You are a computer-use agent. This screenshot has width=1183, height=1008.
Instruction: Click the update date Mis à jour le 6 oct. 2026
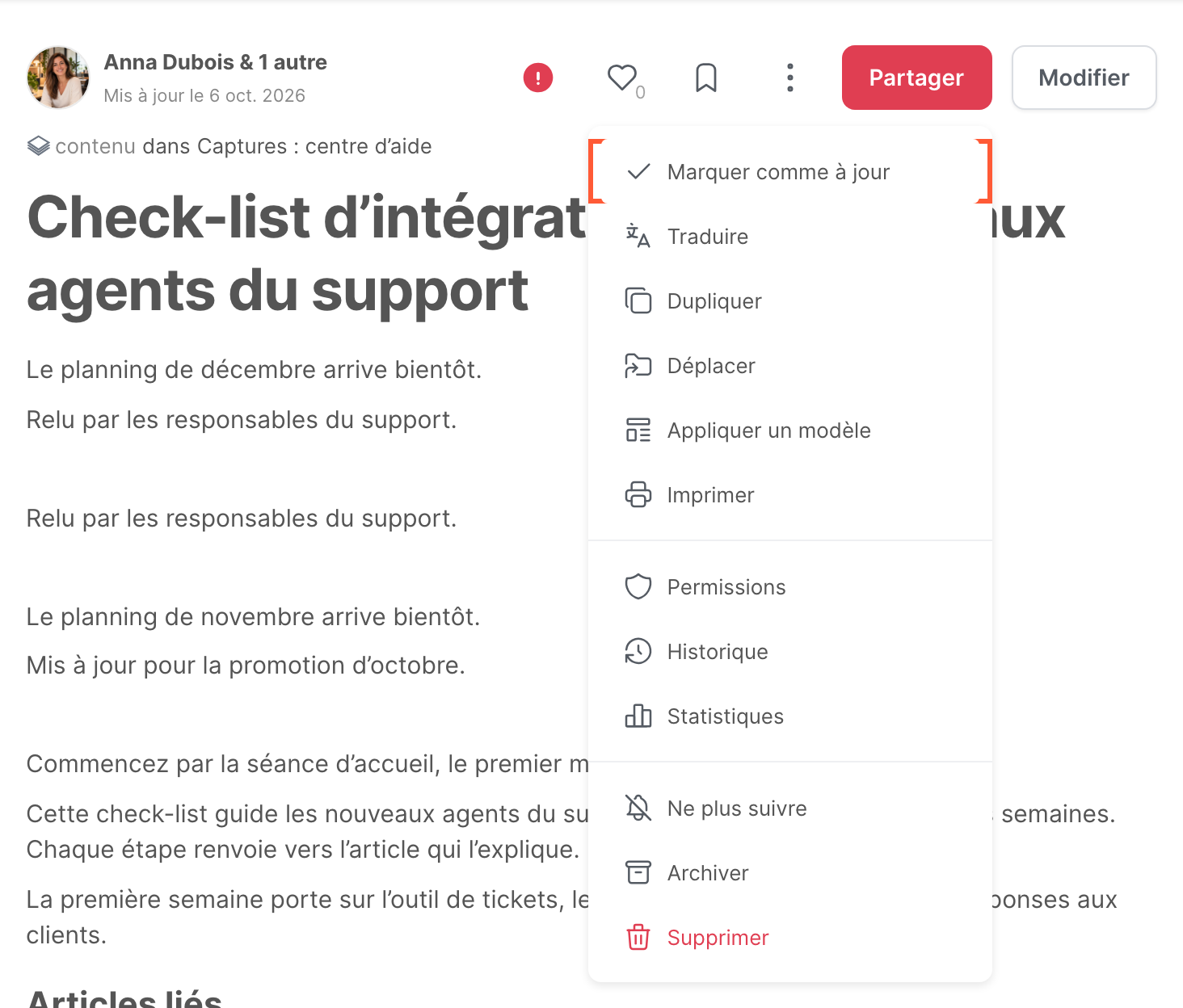pyautogui.click(x=204, y=95)
